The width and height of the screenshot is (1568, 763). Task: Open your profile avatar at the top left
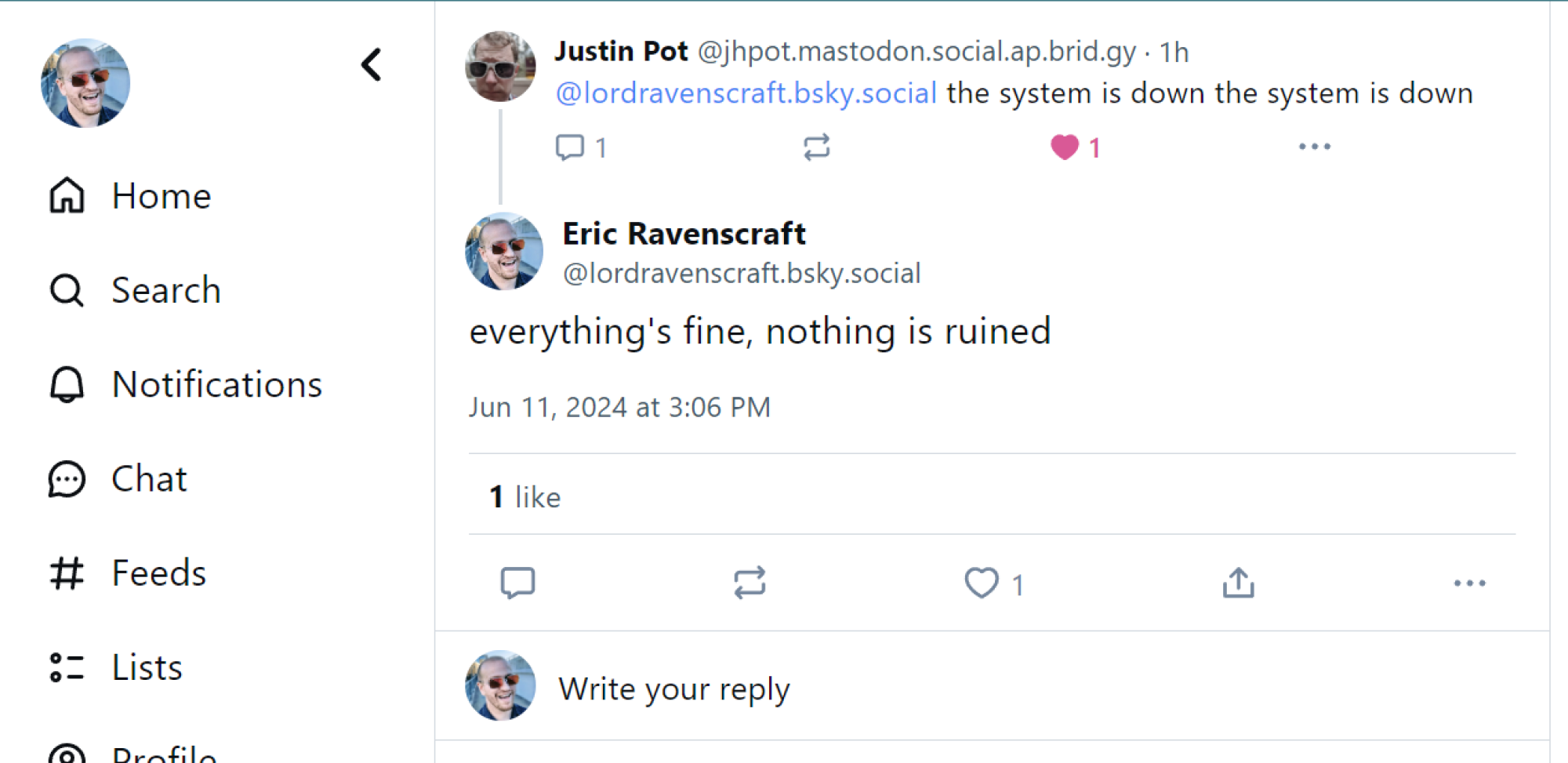tap(85, 82)
